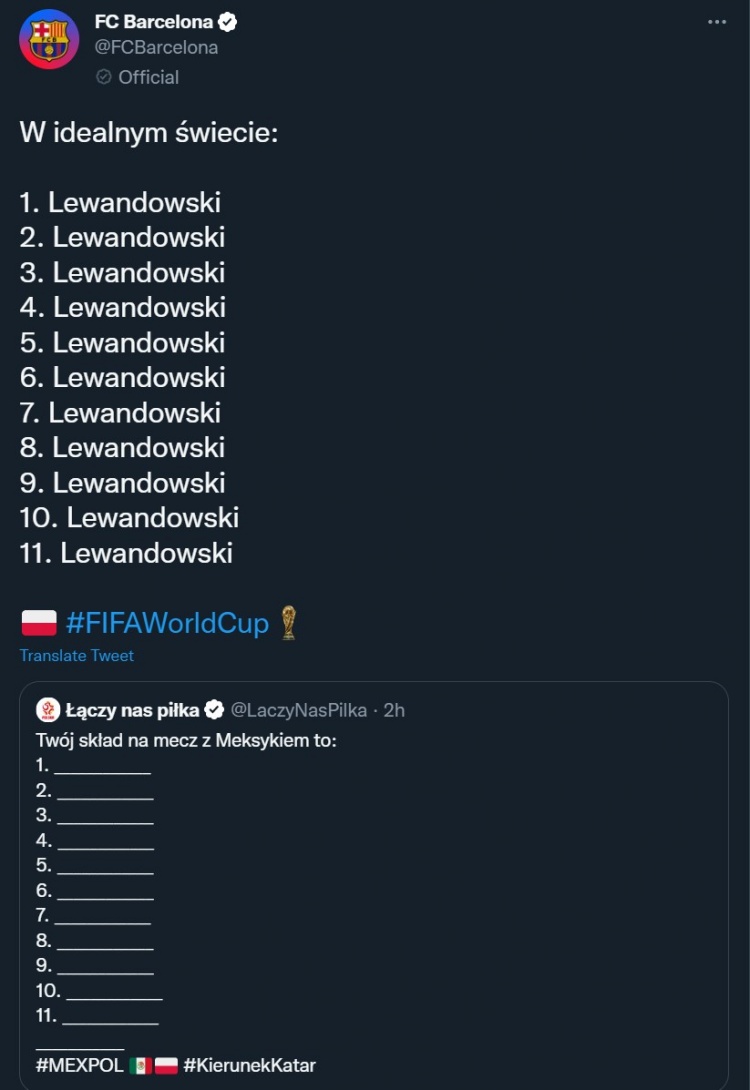Open quoted tweet via "Twój skład" text
The image size is (750, 1090).
click(186, 740)
